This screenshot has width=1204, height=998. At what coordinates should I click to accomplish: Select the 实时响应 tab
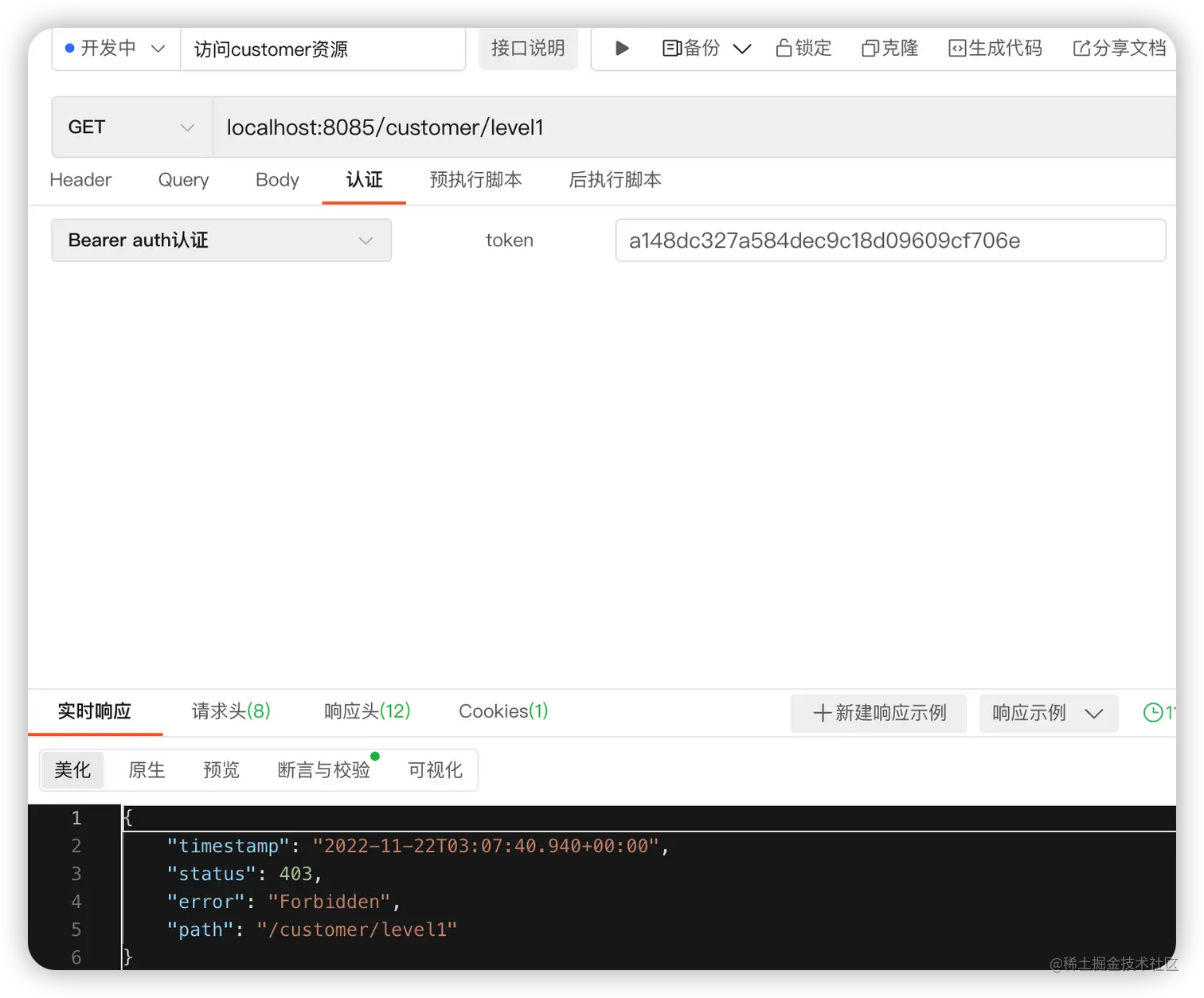tap(95, 711)
